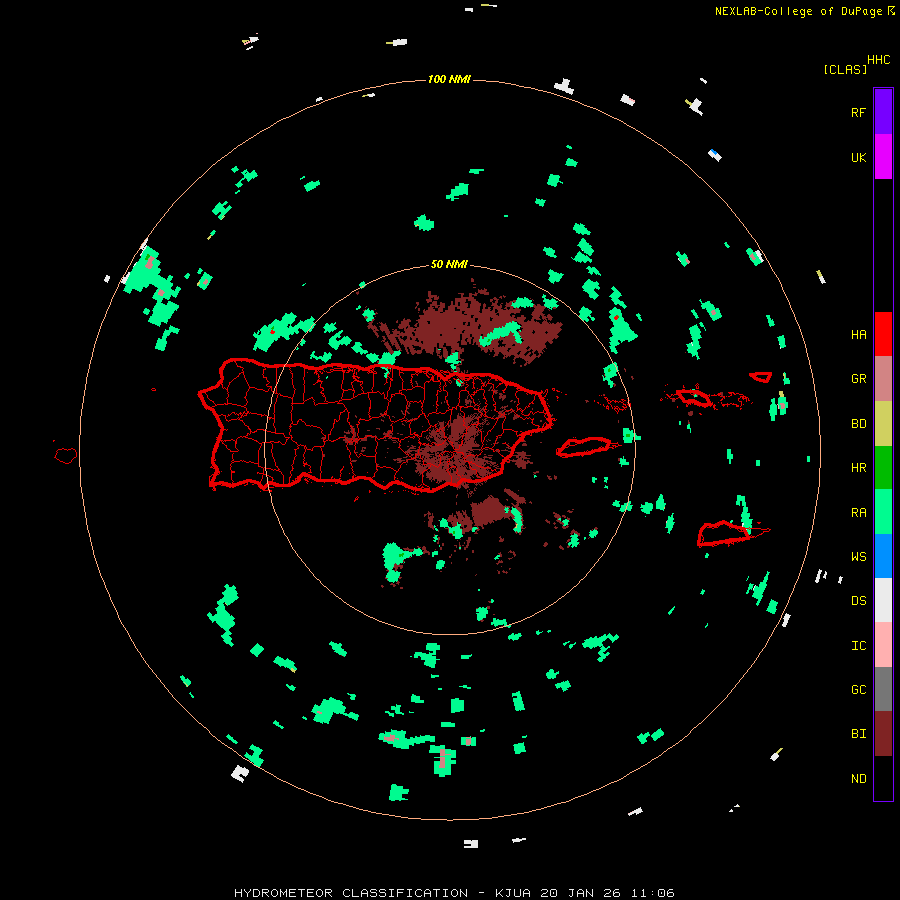Screen dimensions: 900x900
Task: Click the GC gray legend swatch
Action: 883,689
